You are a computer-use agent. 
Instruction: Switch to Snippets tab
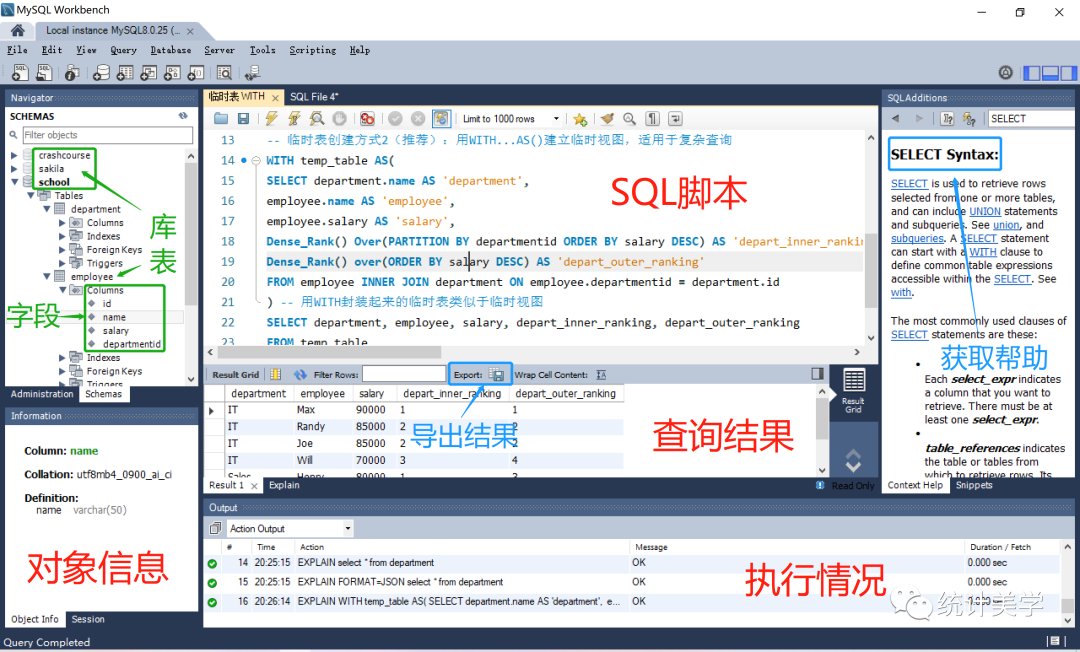click(x=974, y=485)
